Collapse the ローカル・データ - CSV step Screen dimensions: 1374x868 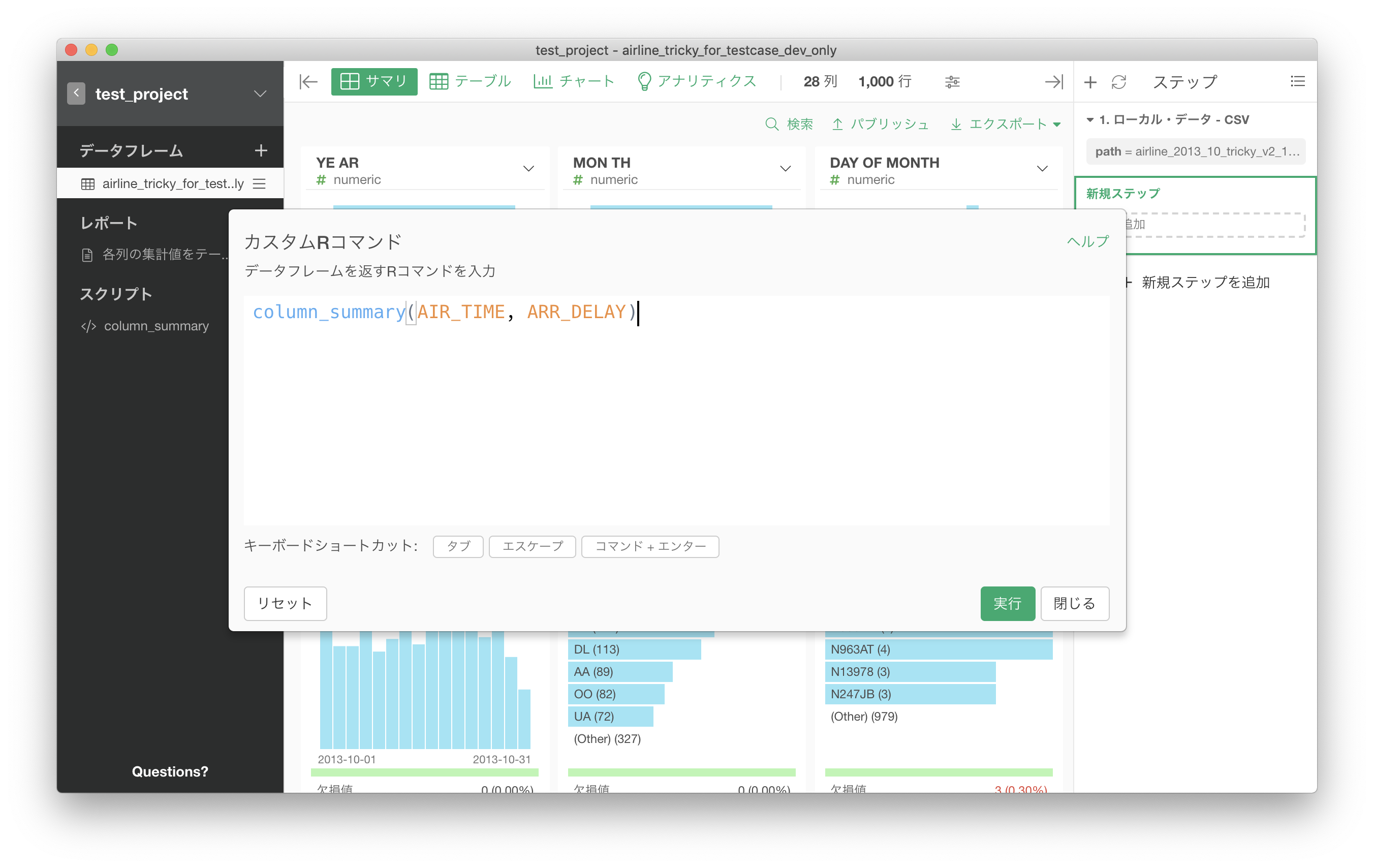(1090, 120)
